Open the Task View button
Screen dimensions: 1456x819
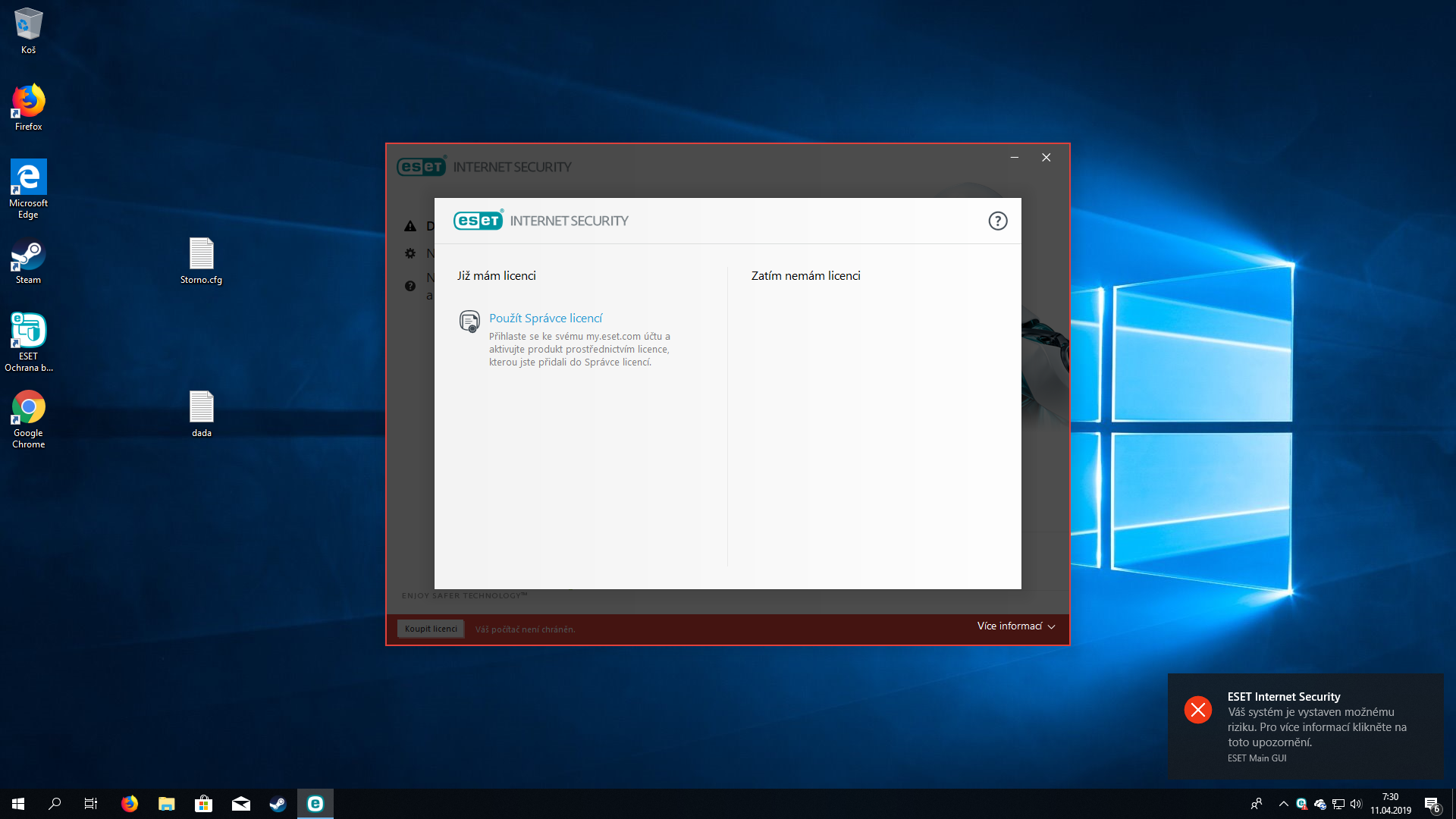(91, 804)
